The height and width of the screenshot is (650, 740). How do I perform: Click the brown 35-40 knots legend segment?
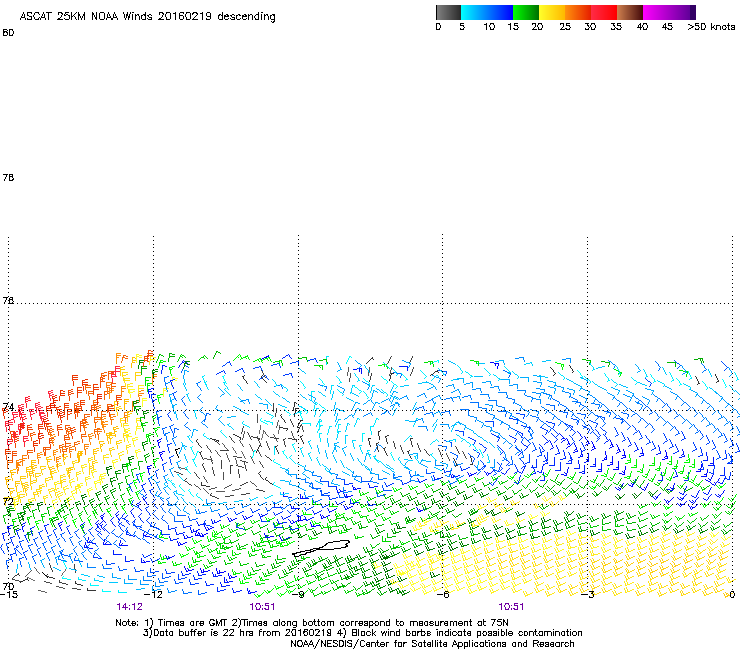(x=630, y=12)
